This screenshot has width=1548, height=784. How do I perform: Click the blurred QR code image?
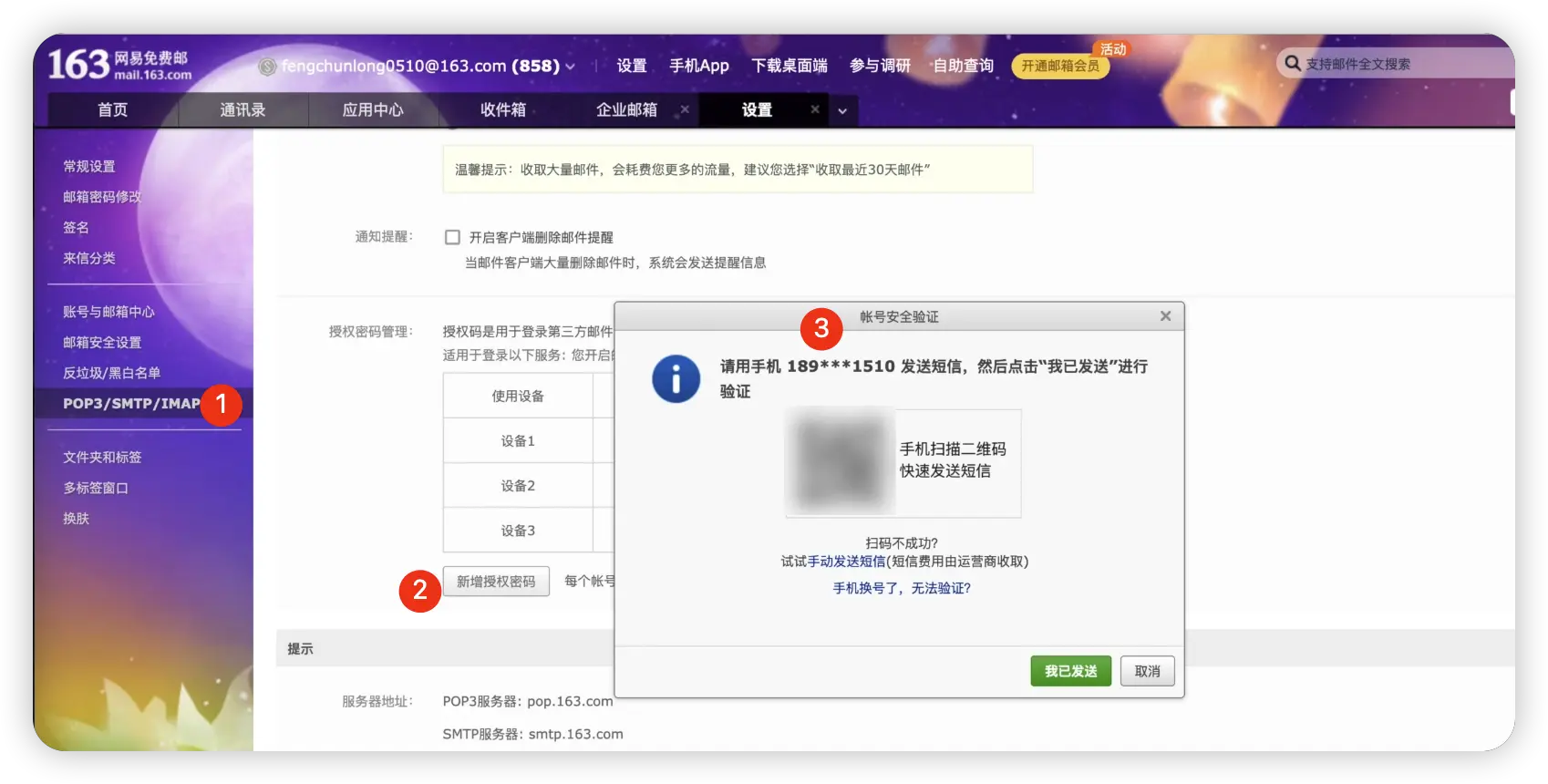[x=841, y=461]
